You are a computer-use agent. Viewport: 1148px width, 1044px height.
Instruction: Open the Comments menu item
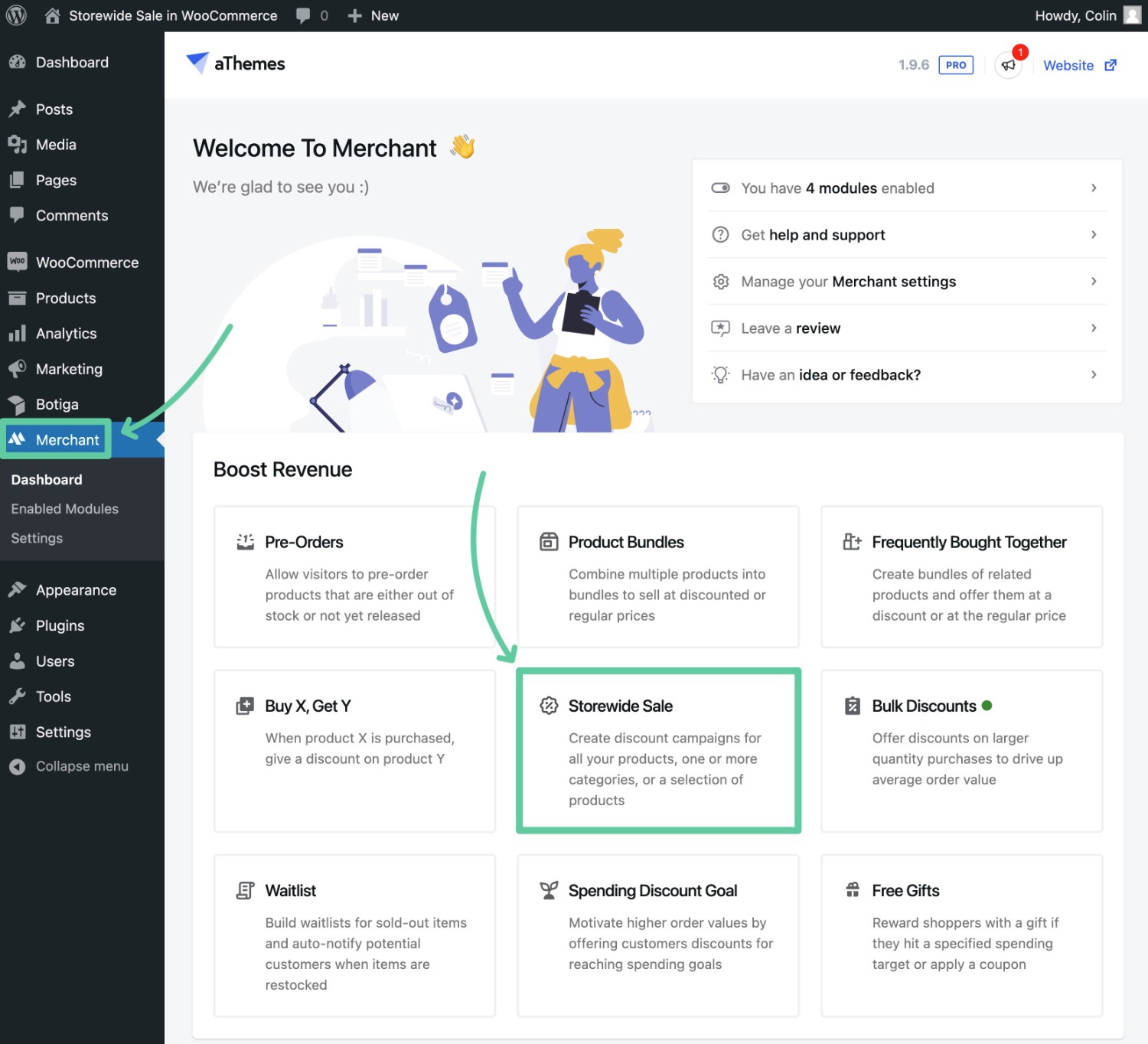82,215
